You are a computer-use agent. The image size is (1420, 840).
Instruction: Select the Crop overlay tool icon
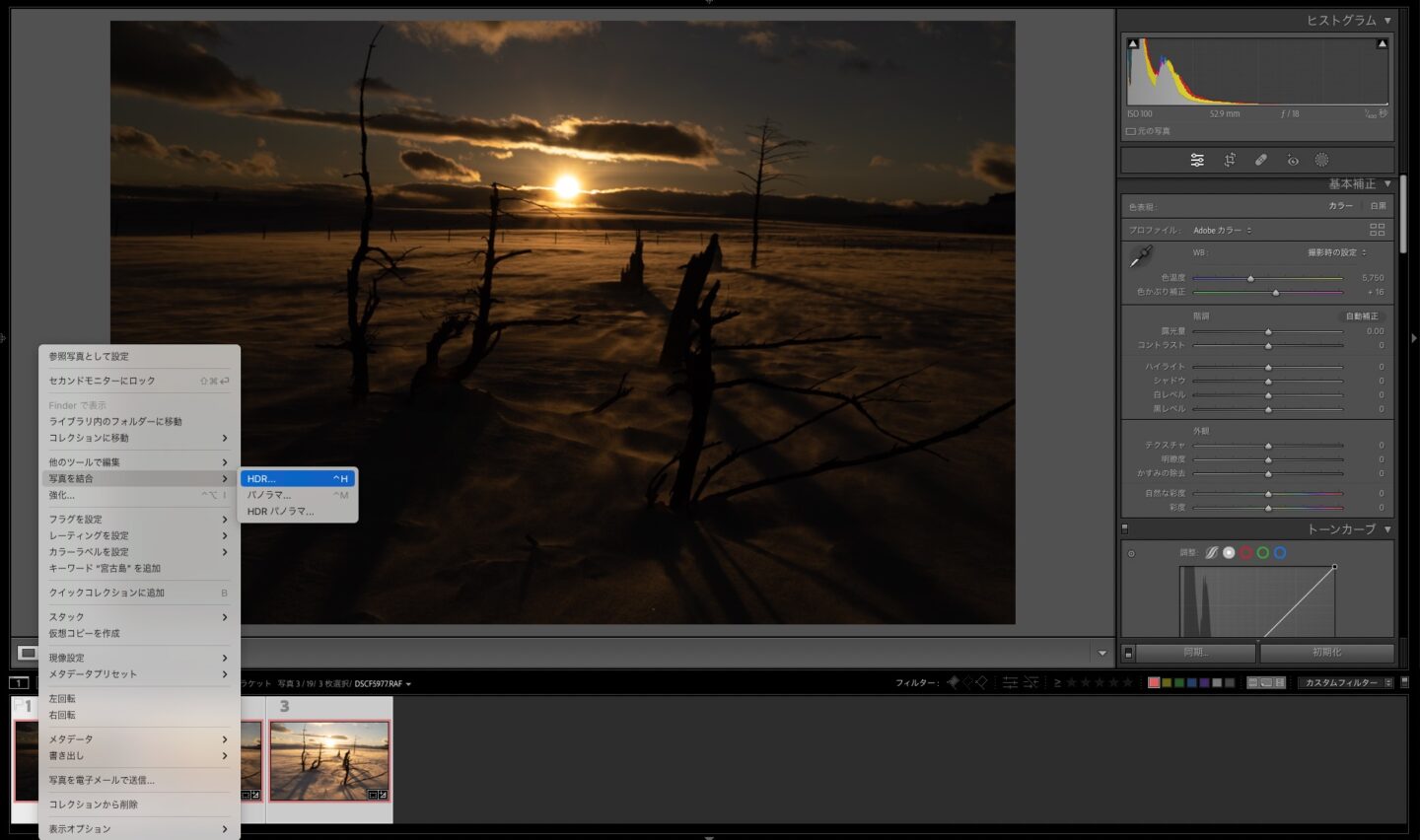(1230, 160)
